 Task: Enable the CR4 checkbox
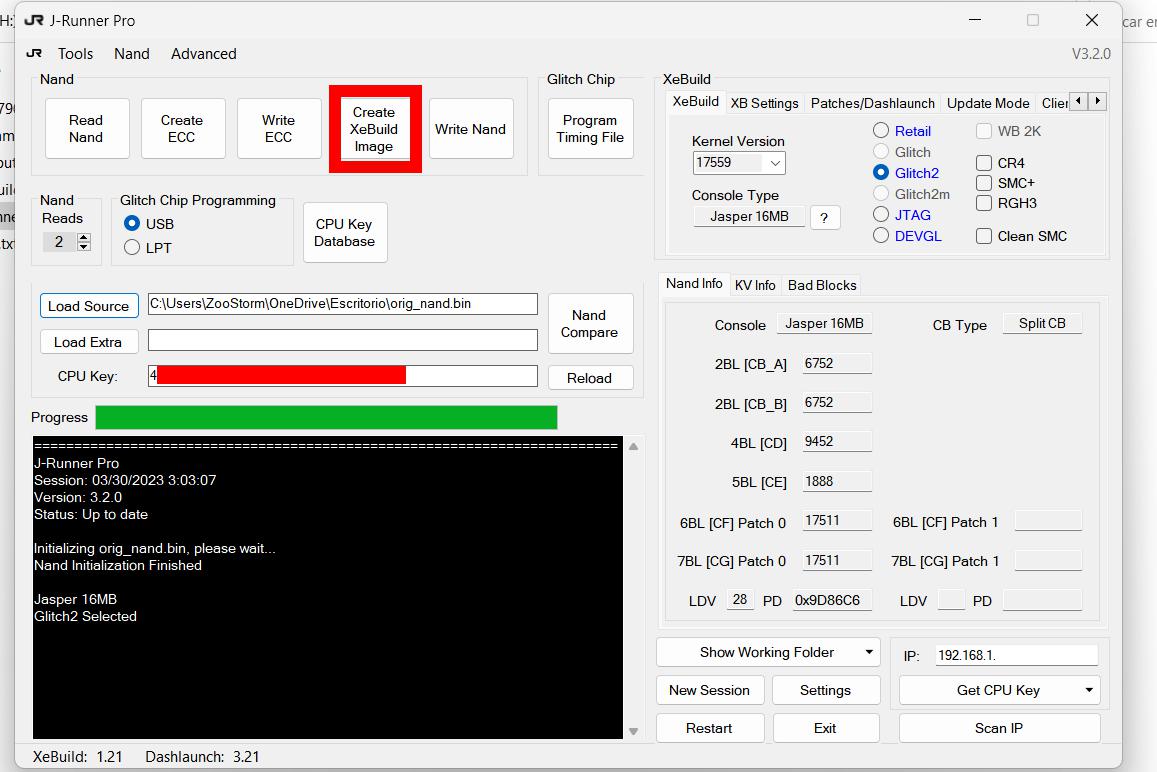984,163
